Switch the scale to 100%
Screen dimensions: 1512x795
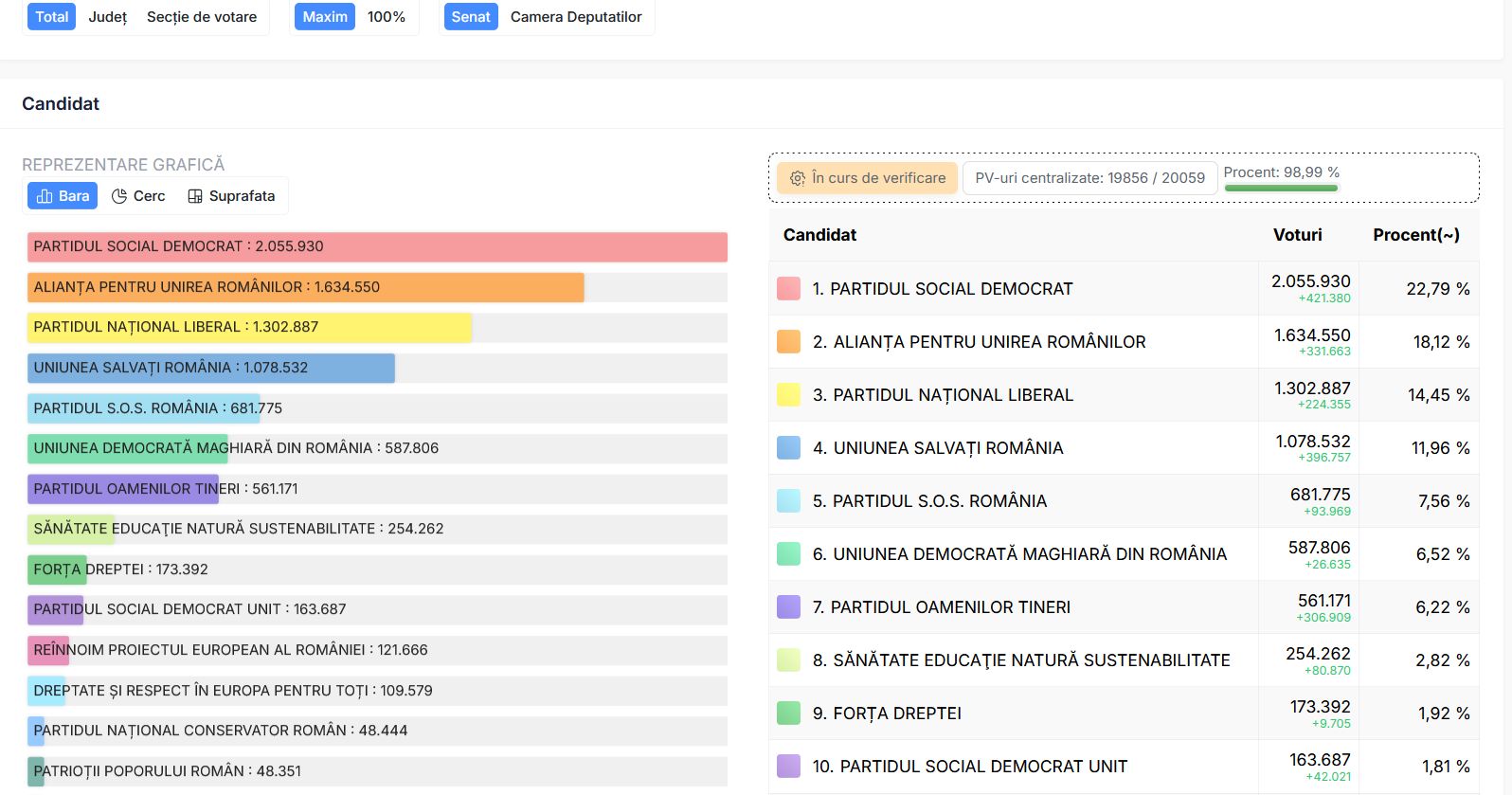click(387, 17)
